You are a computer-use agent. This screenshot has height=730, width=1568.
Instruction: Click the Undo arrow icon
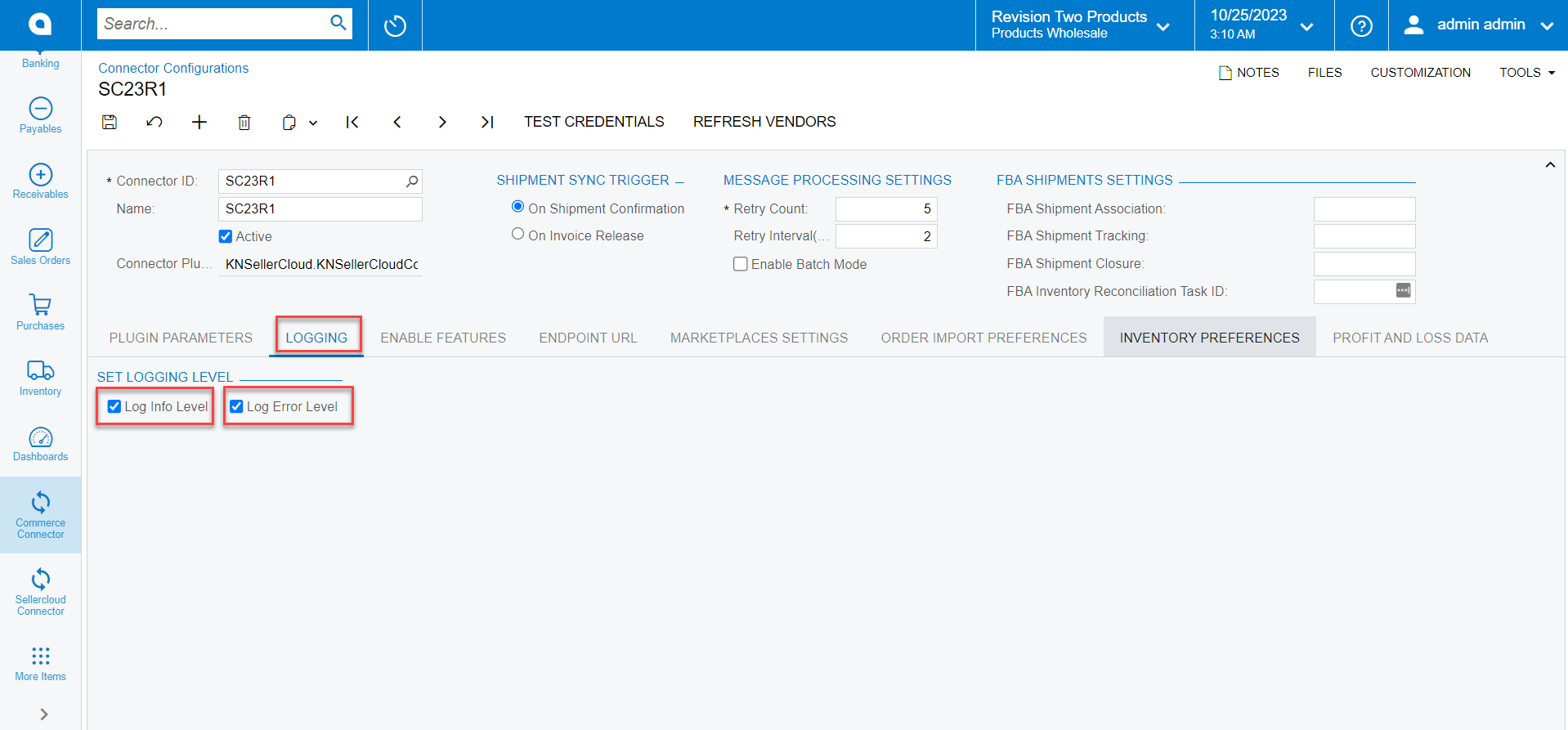click(155, 122)
